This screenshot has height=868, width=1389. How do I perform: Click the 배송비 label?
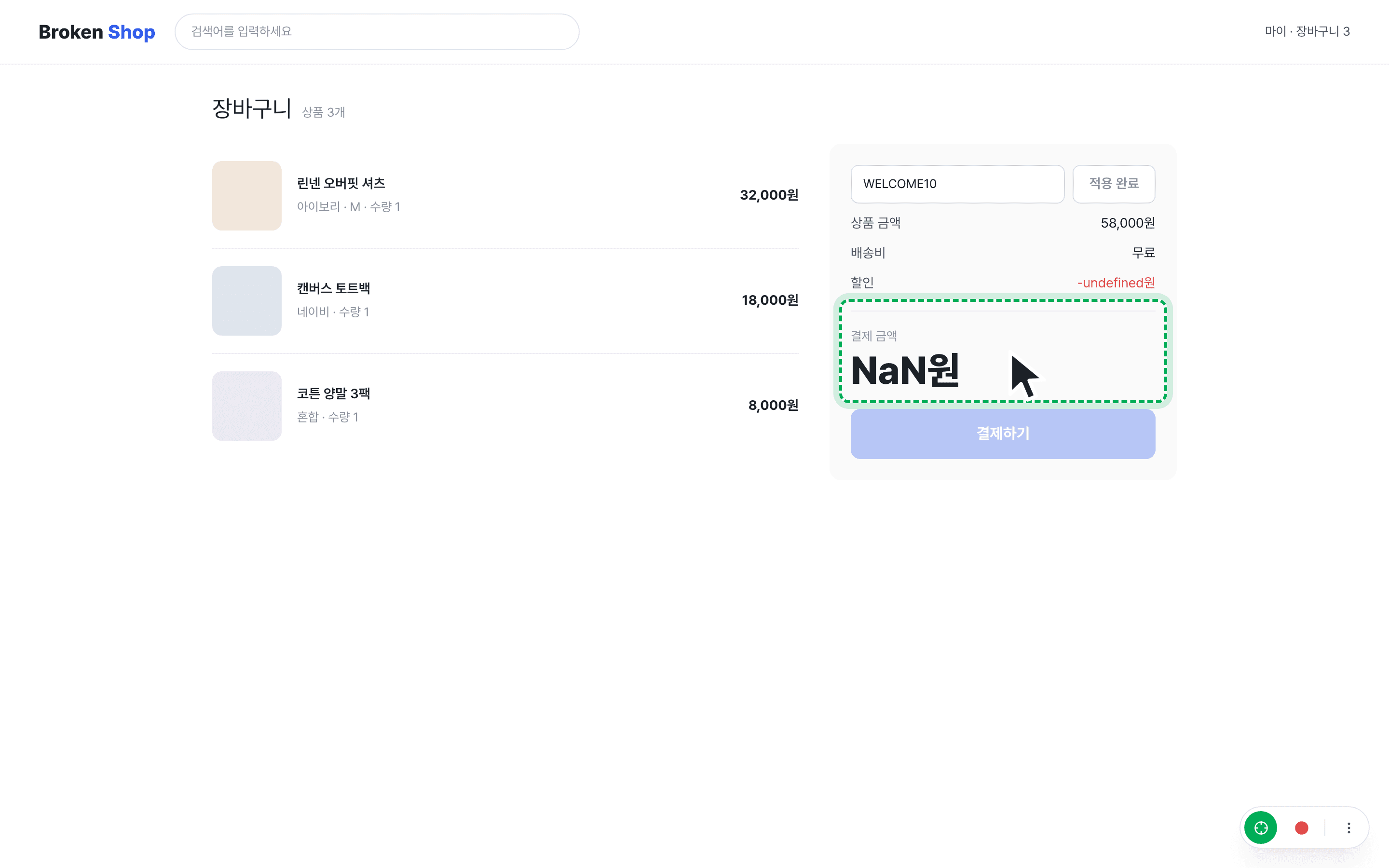point(868,253)
